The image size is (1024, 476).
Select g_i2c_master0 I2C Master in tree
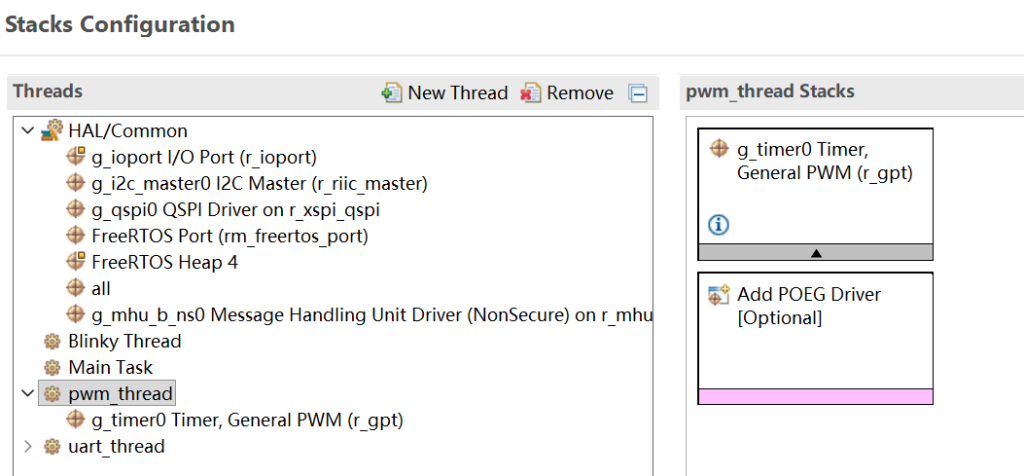pos(259,183)
